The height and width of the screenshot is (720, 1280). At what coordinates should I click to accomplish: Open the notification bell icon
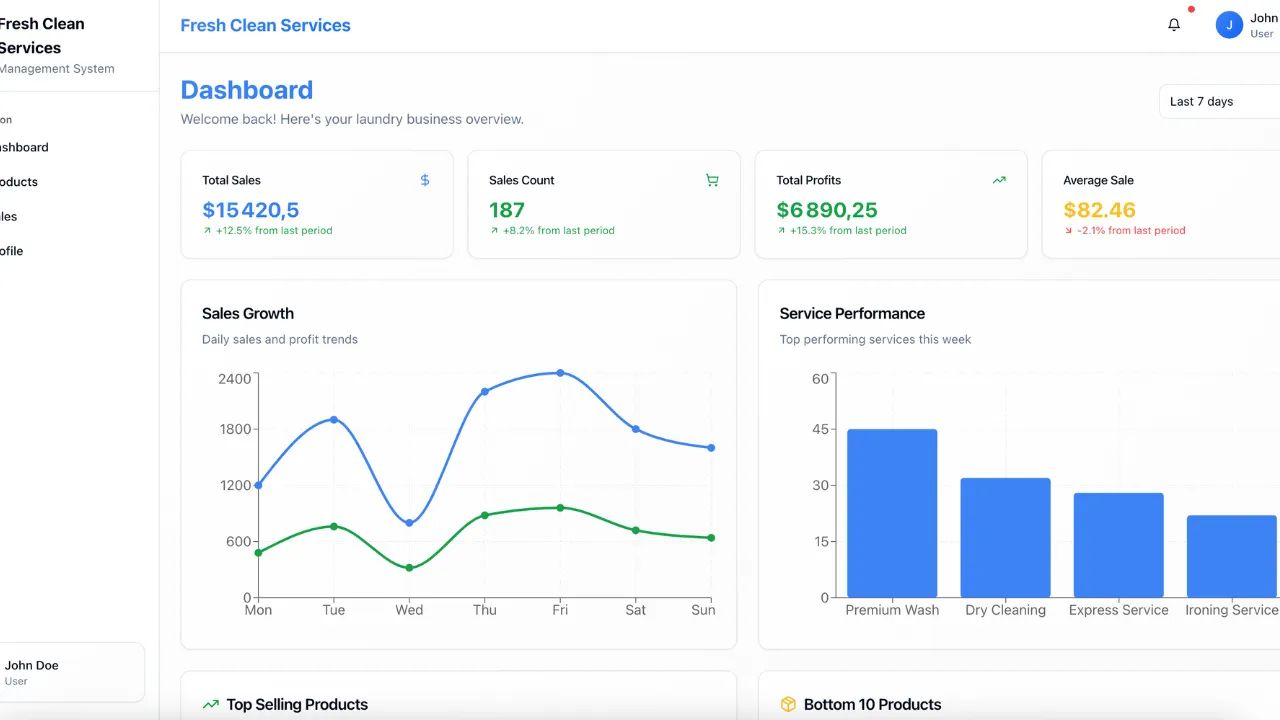tap(1174, 24)
